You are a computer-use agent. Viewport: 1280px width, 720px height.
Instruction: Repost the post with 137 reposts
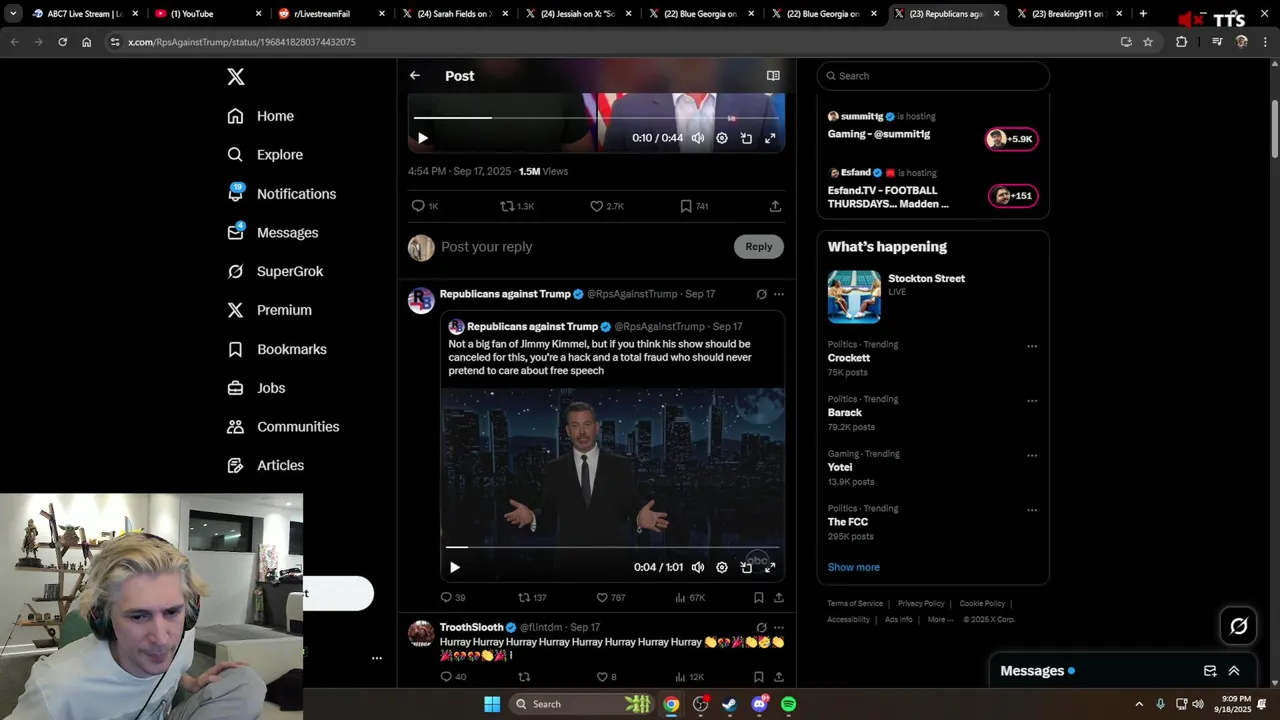coord(532,597)
